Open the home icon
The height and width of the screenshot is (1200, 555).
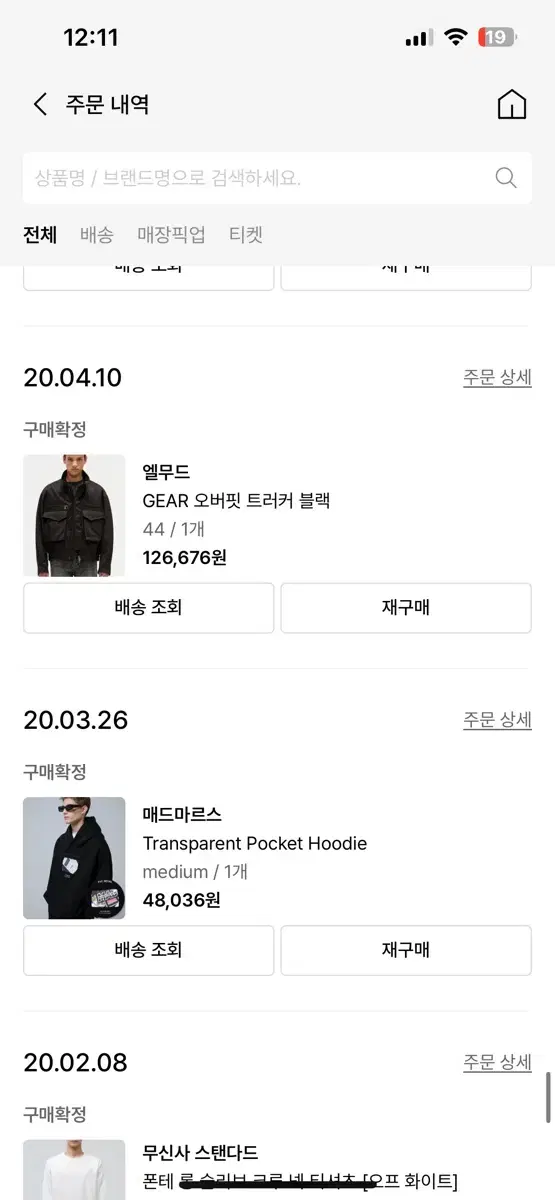(x=511, y=105)
